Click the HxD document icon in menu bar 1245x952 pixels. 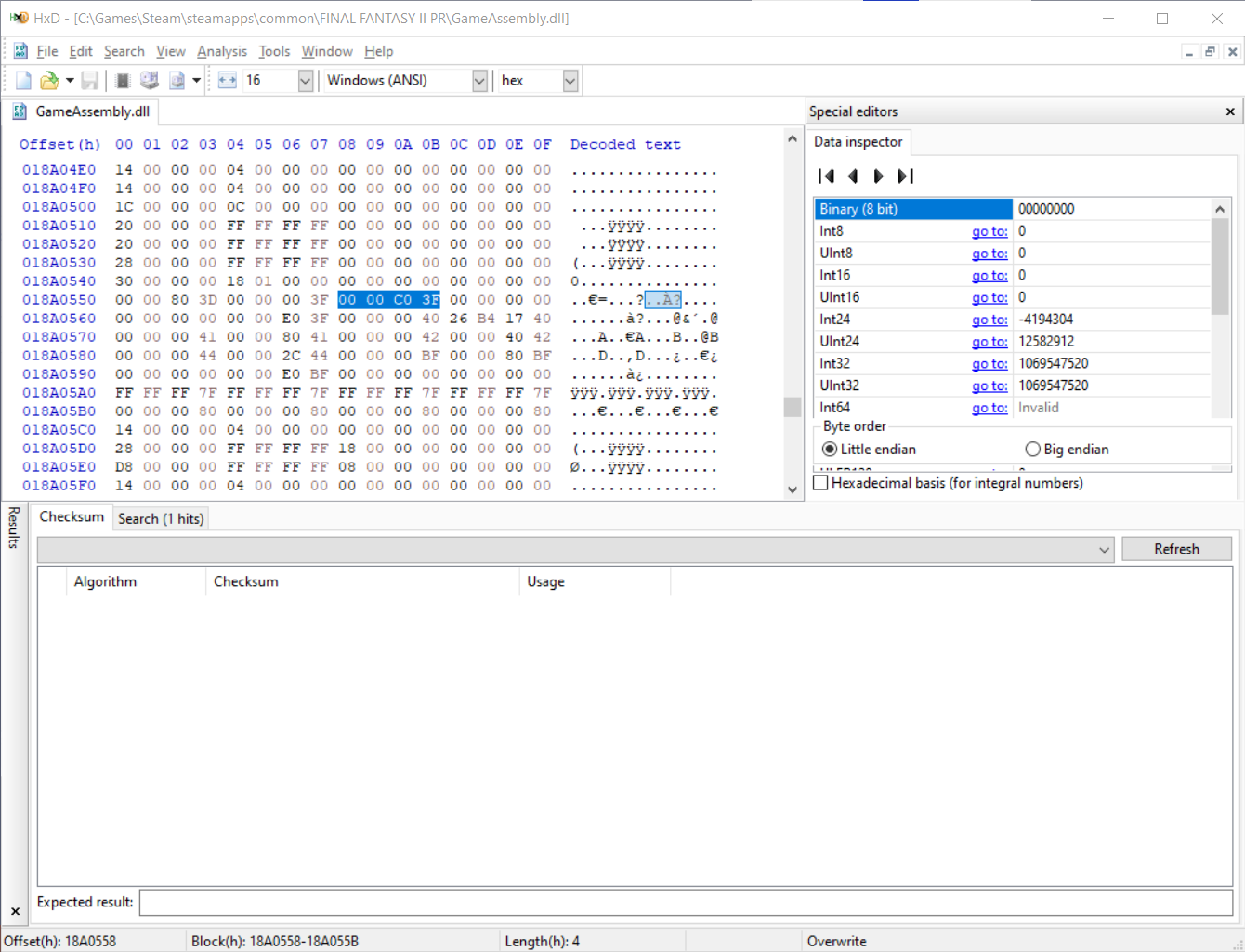point(20,51)
